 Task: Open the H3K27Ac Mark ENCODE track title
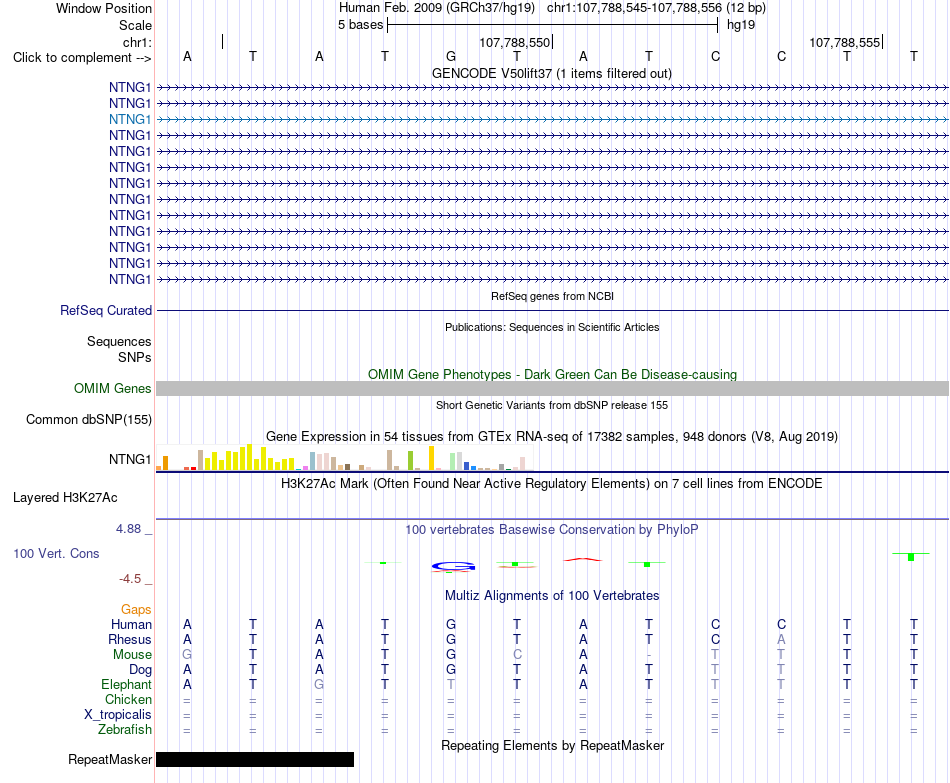click(552, 484)
